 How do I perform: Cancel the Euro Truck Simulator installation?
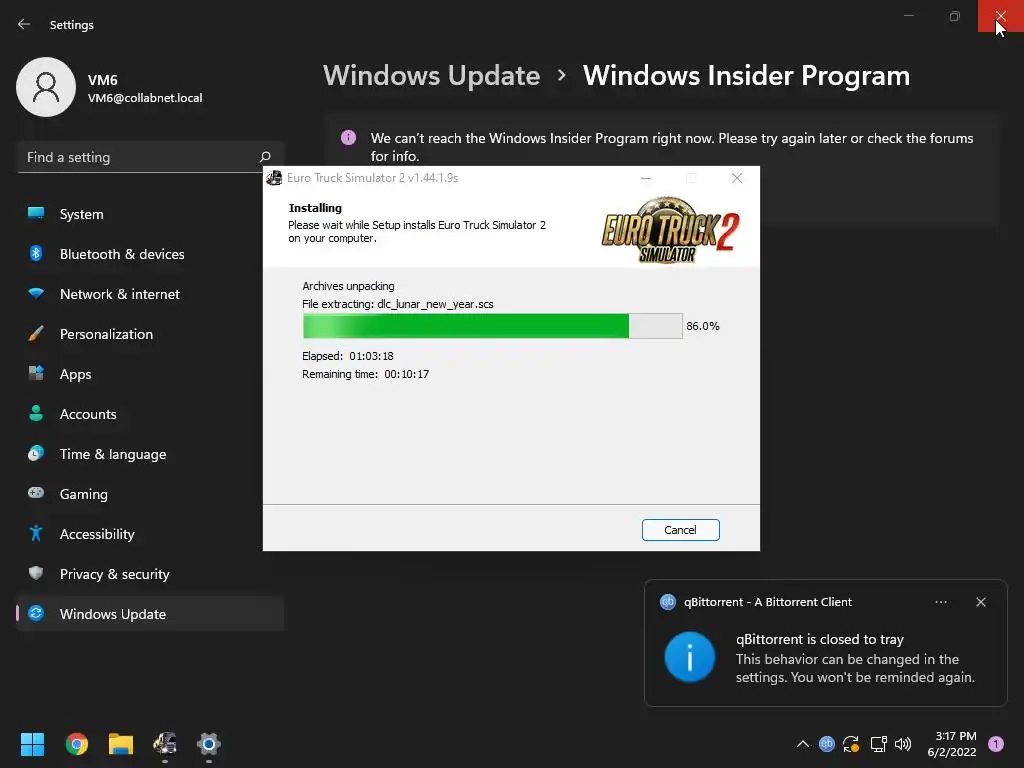click(680, 530)
